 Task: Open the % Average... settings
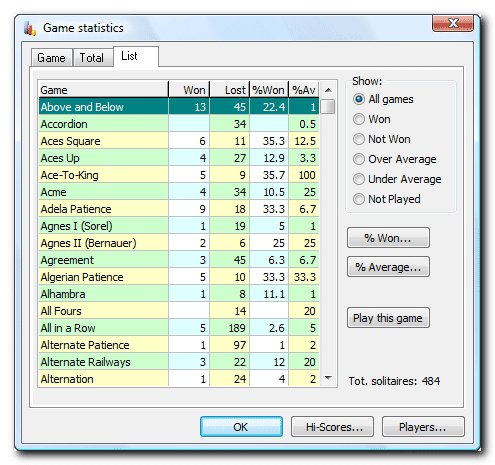[x=388, y=267]
